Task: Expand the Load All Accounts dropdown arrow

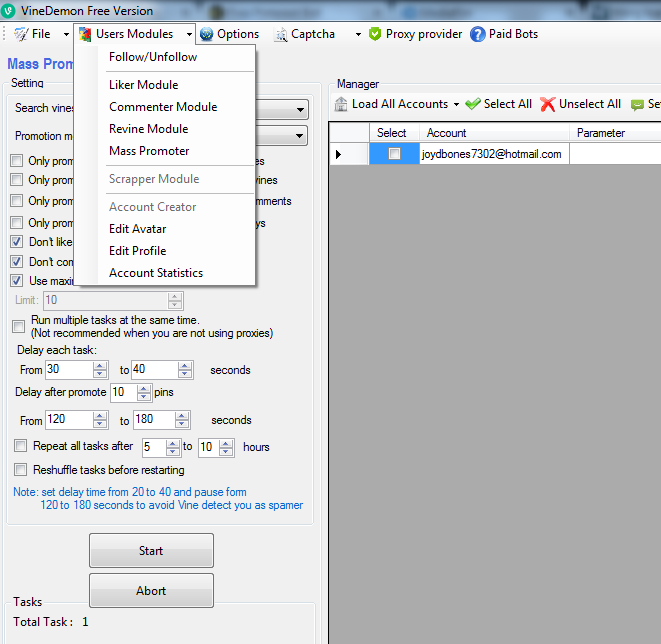Action: 456,104
